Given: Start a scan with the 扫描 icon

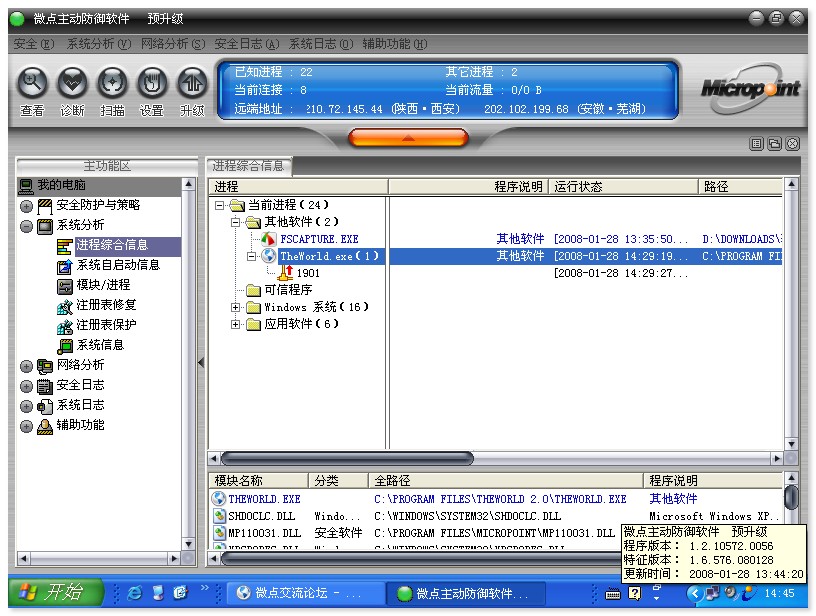Looking at the screenshot, I should 112,83.
